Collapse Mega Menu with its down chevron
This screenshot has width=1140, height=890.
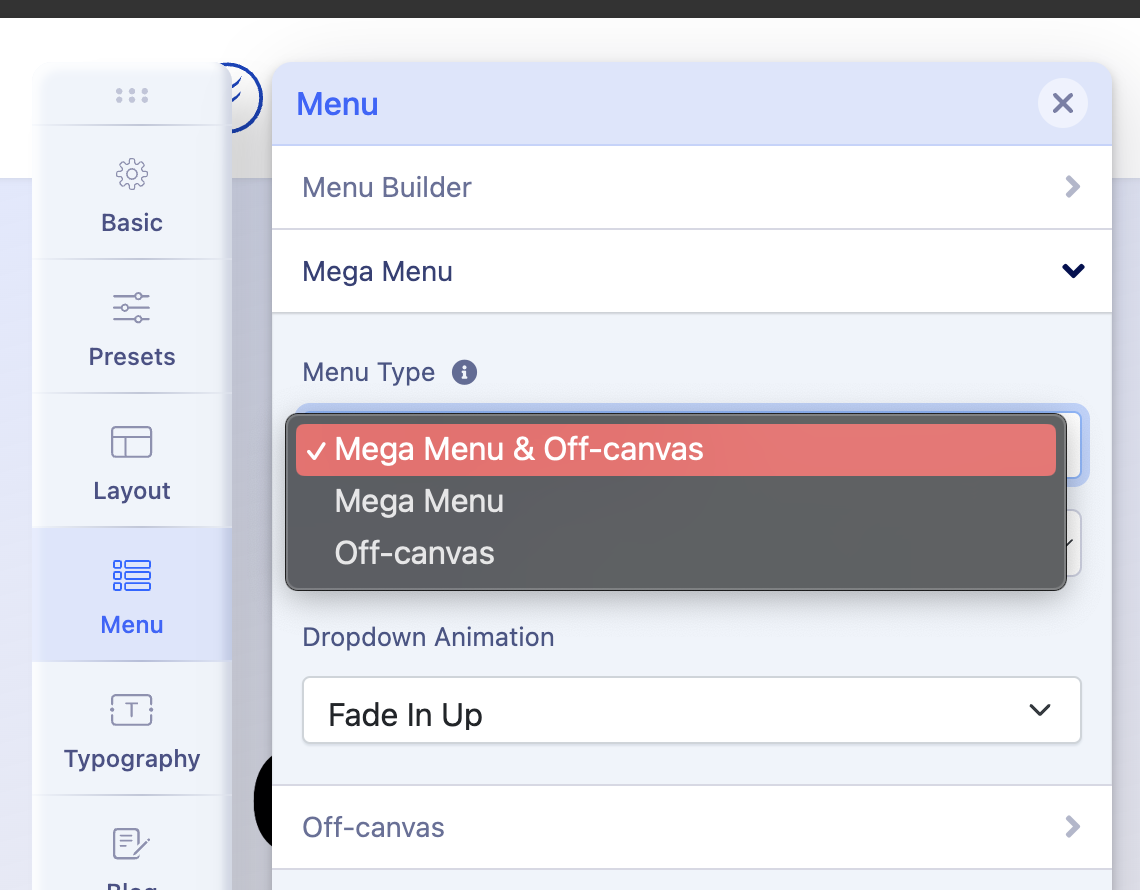pyautogui.click(x=1073, y=271)
